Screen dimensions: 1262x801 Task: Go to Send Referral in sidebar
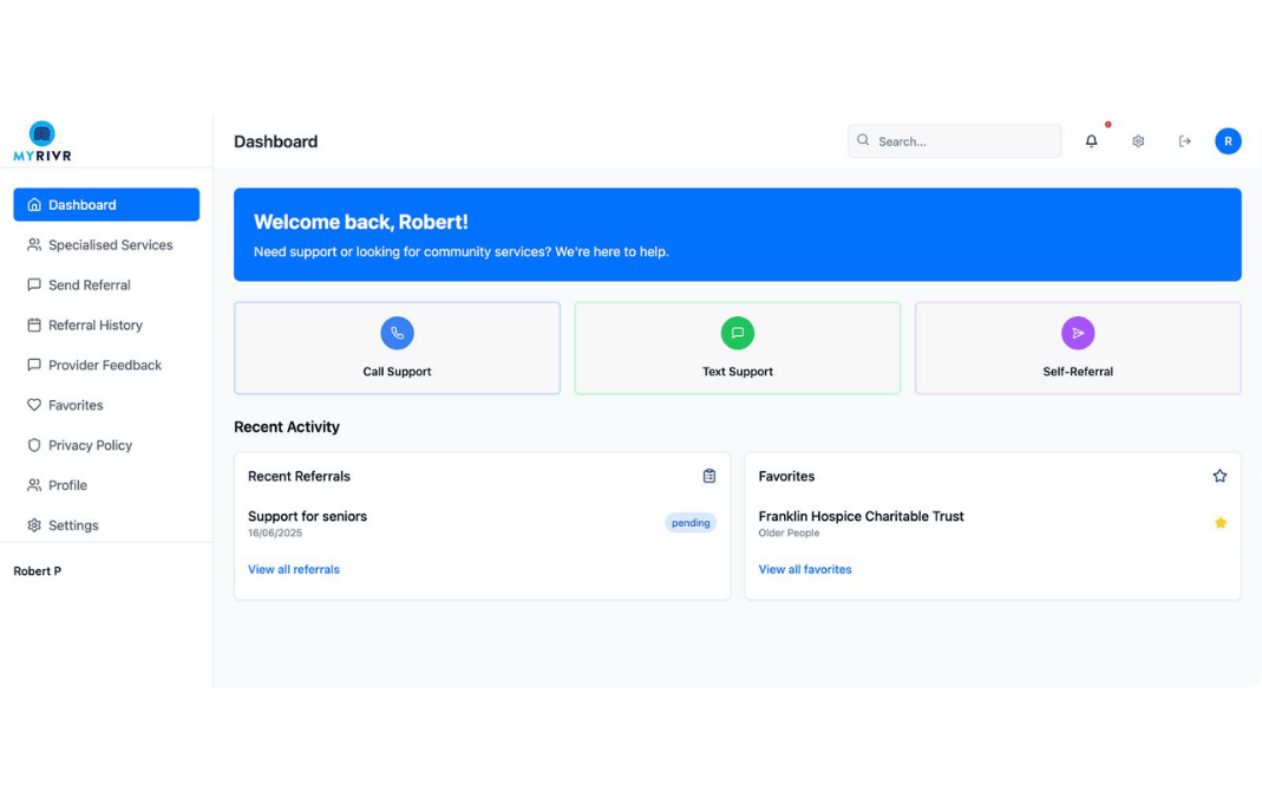pyautogui.click(x=89, y=285)
